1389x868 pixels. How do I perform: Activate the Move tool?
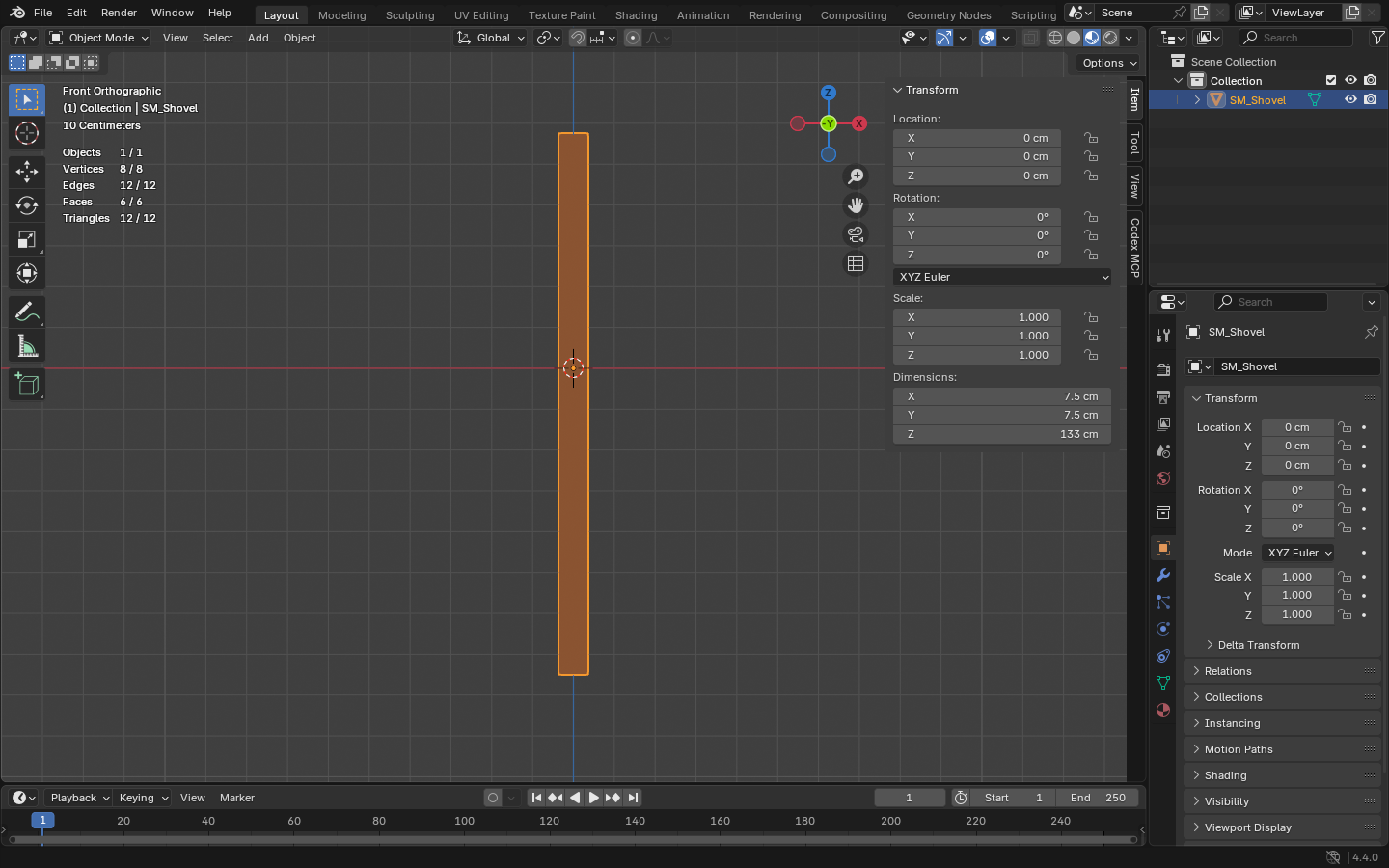tap(27, 172)
